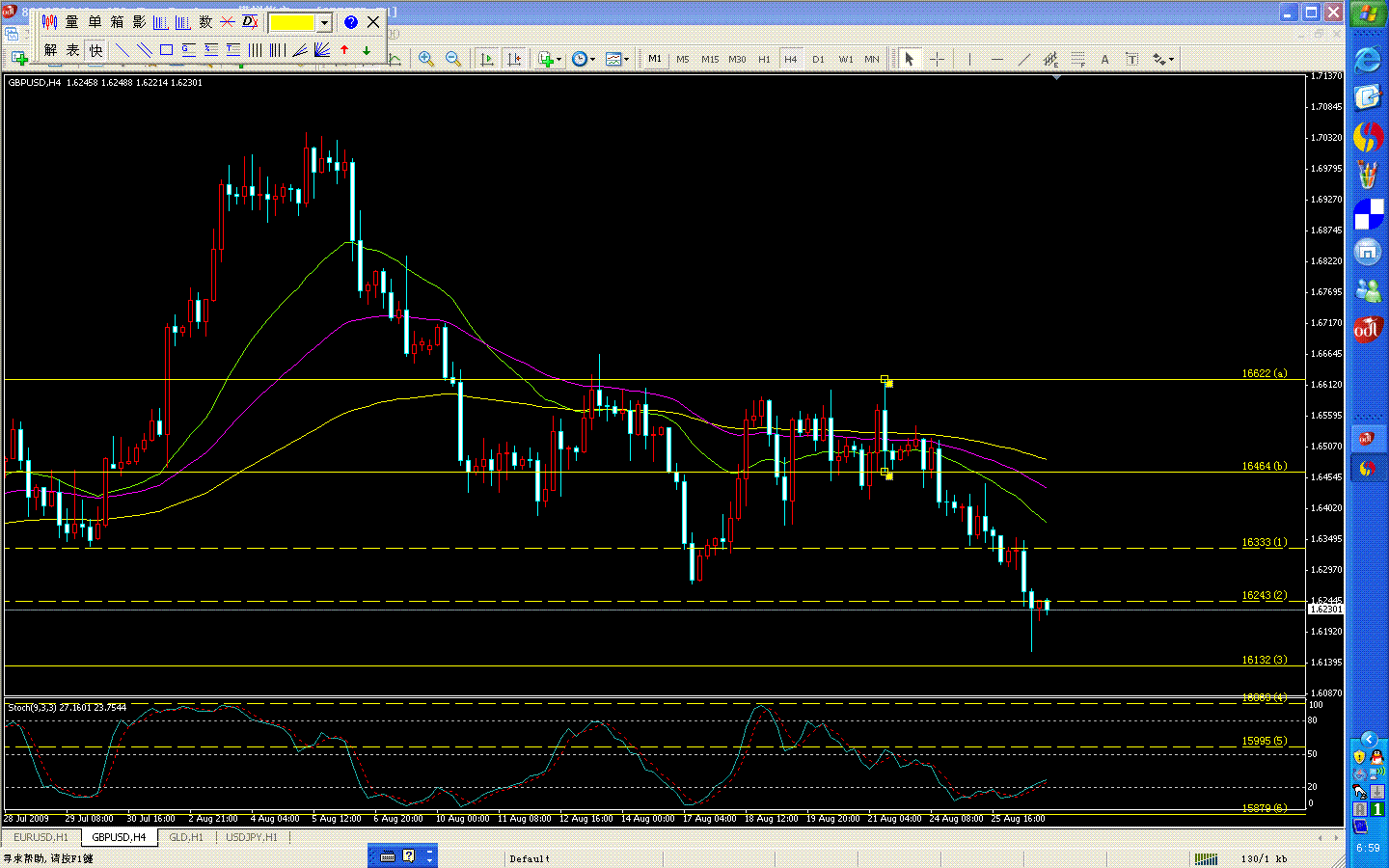This screenshot has width=1389, height=868.
Task: Open the arrows objects dropdown
Action: (1163, 59)
